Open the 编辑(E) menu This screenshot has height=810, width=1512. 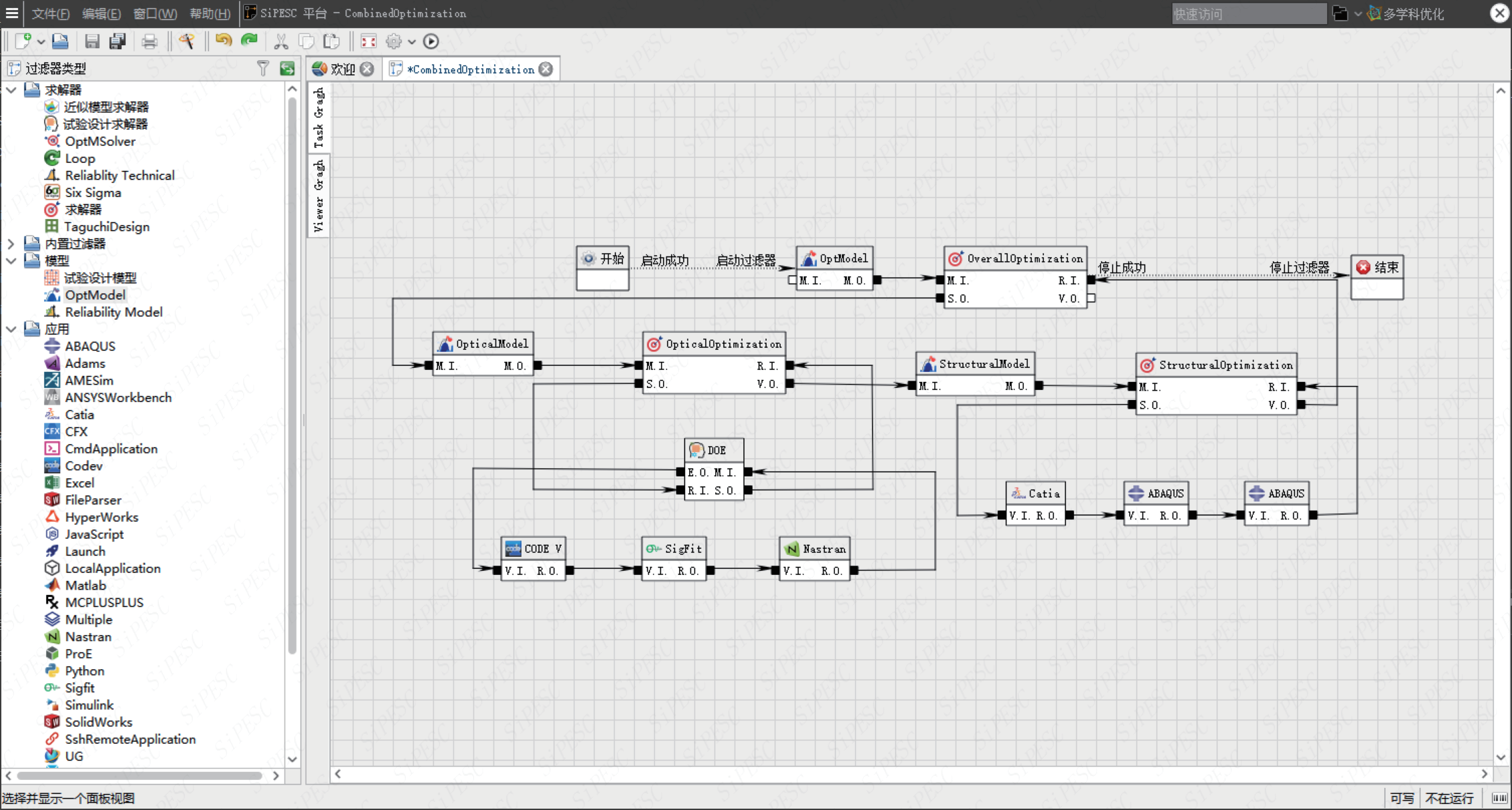coord(102,13)
